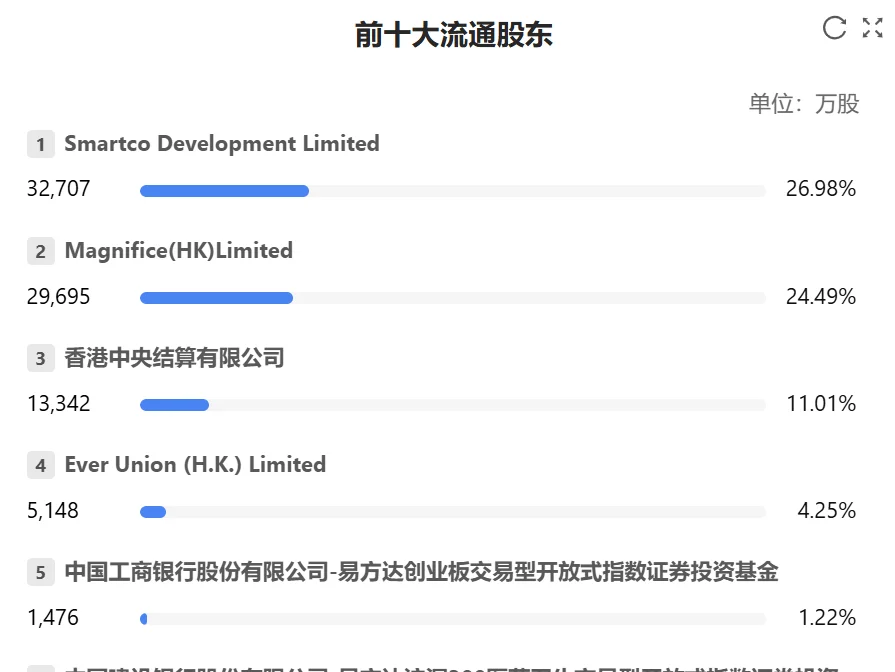The height and width of the screenshot is (672, 895).
Task: Select the Ever Union (H.K.) Limited entry
Action: tap(195, 465)
